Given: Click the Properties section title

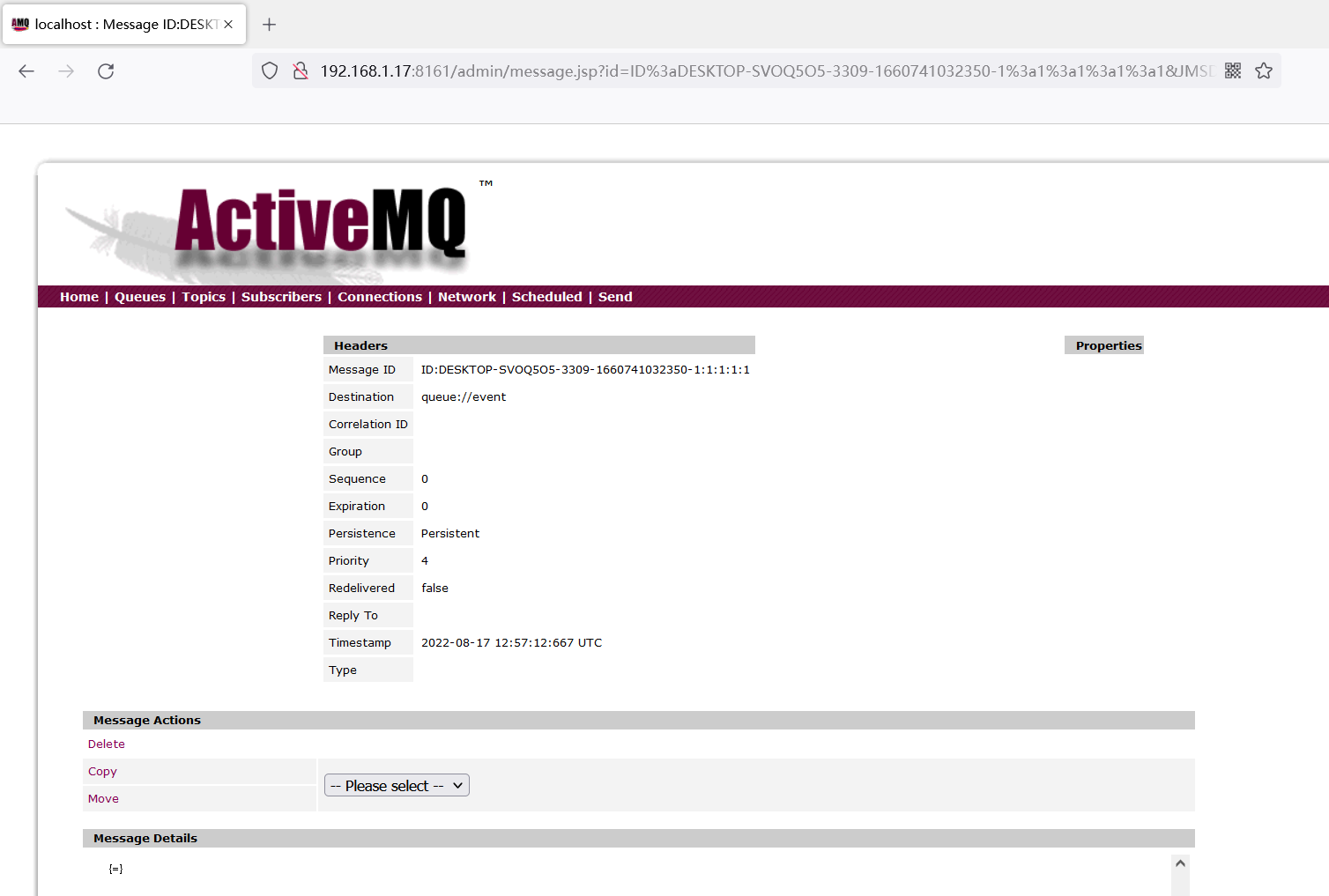Looking at the screenshot, I should click(1109, 345).
